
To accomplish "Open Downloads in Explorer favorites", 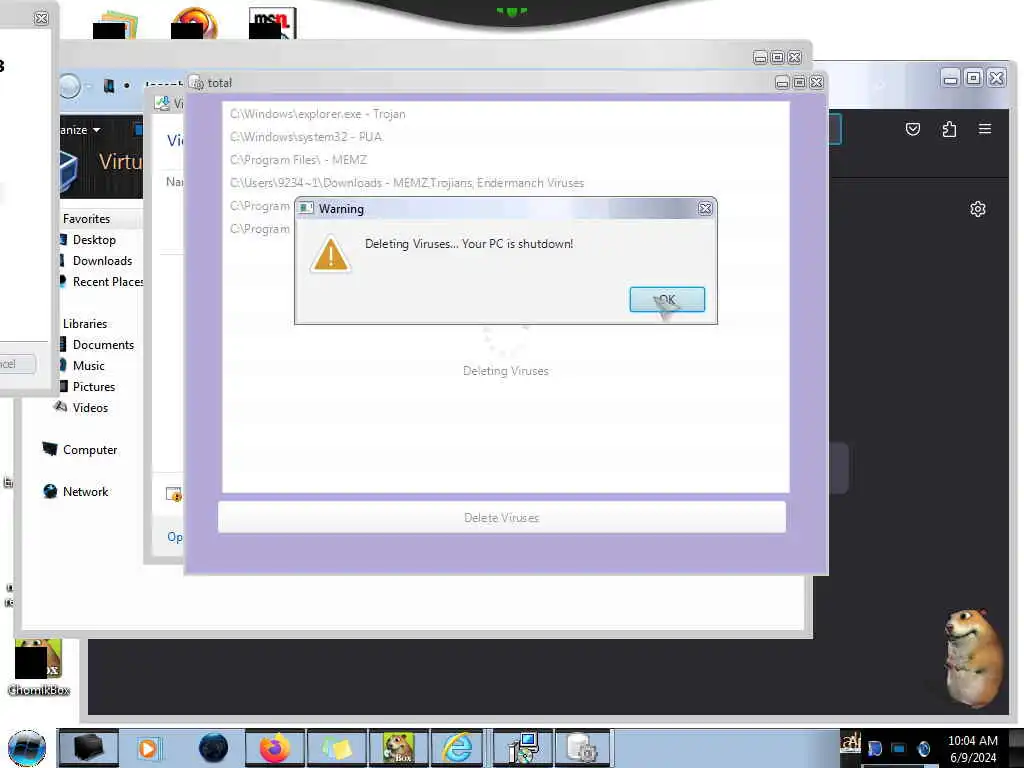I will point(102,261).
